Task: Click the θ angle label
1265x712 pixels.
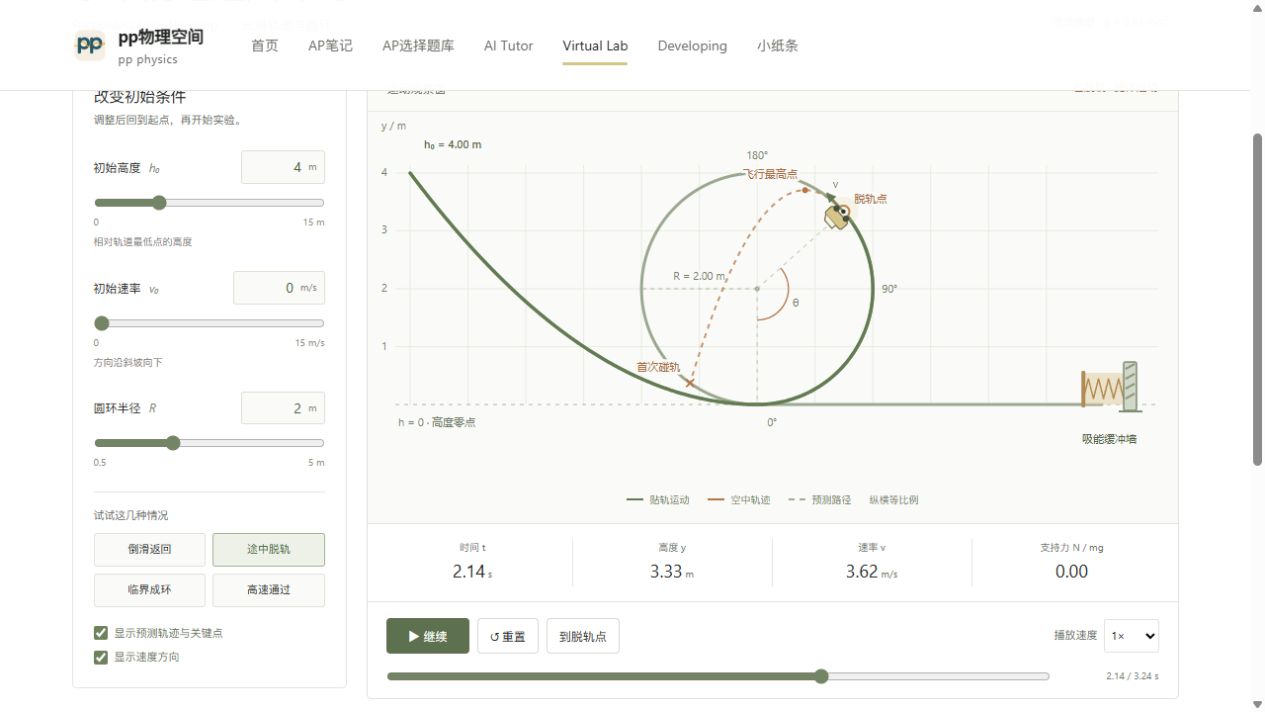Action: (796, 303)
